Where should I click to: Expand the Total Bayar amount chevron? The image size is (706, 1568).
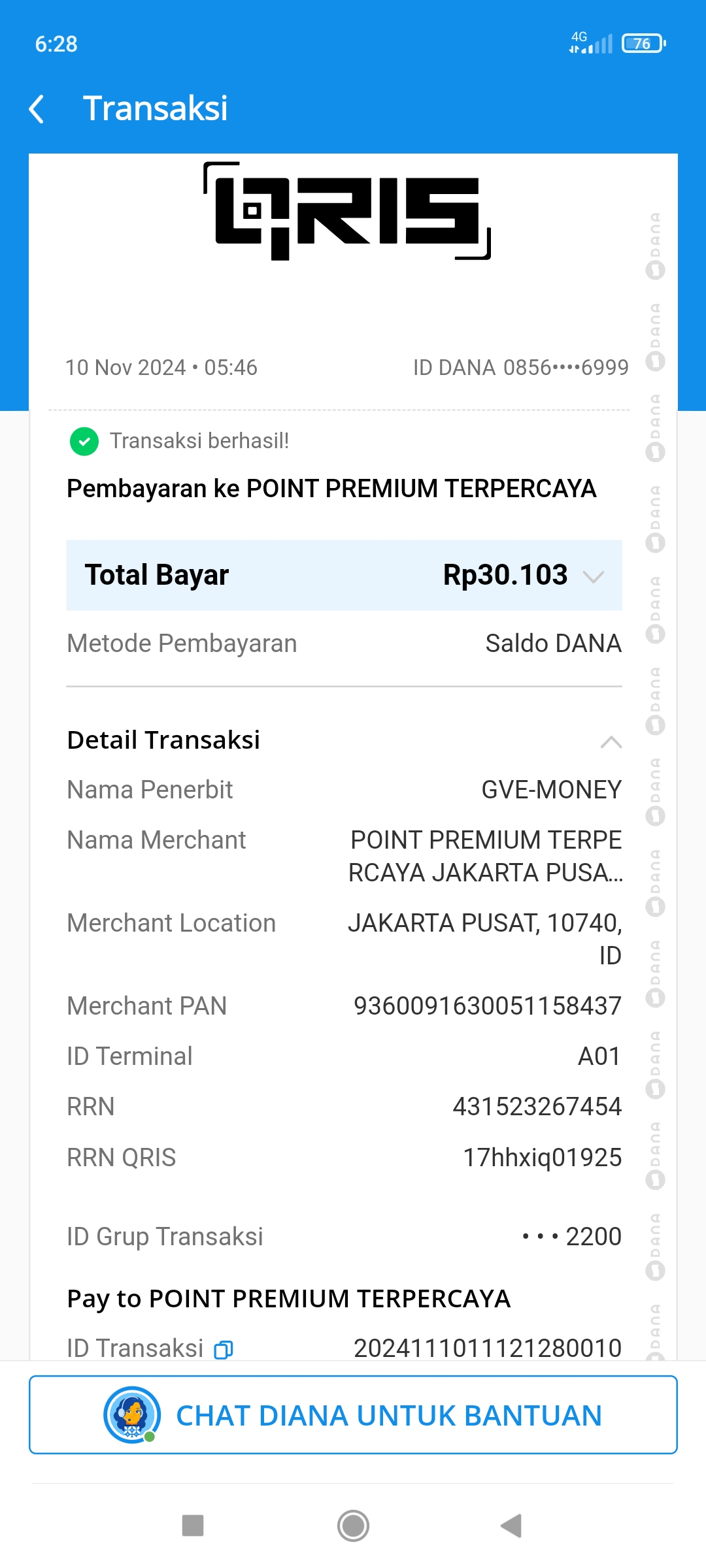click(x=593, y=576)
